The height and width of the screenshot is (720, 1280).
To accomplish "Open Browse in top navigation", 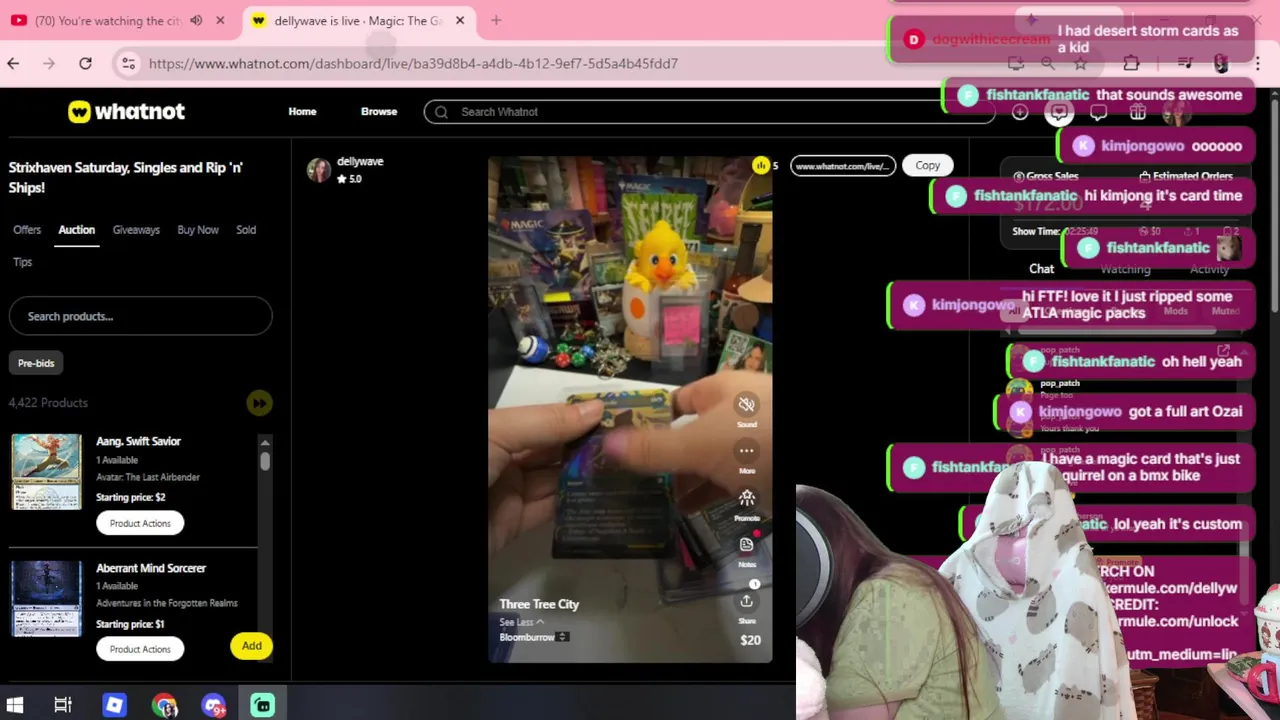I will (379, 112).
